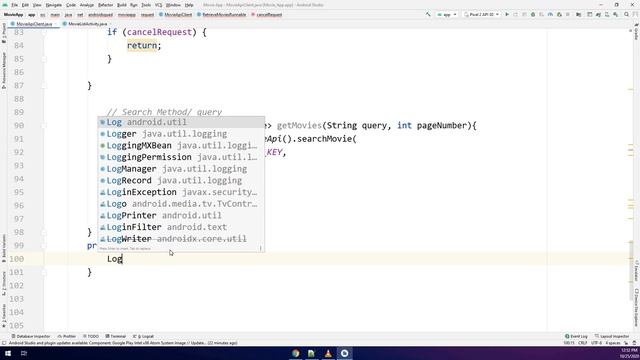Screen dimensions: 640x360
Task: Click the MovieApp breadcrumb
Action: click(x=13, y=15)
